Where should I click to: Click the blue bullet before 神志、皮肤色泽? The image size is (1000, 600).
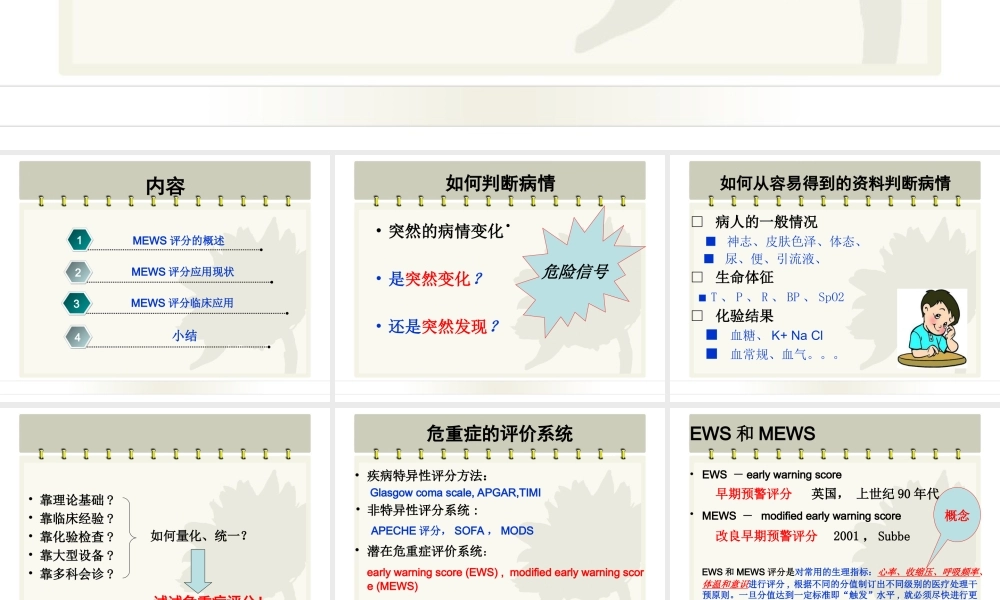pyautogui.click(x=710, y=241)
